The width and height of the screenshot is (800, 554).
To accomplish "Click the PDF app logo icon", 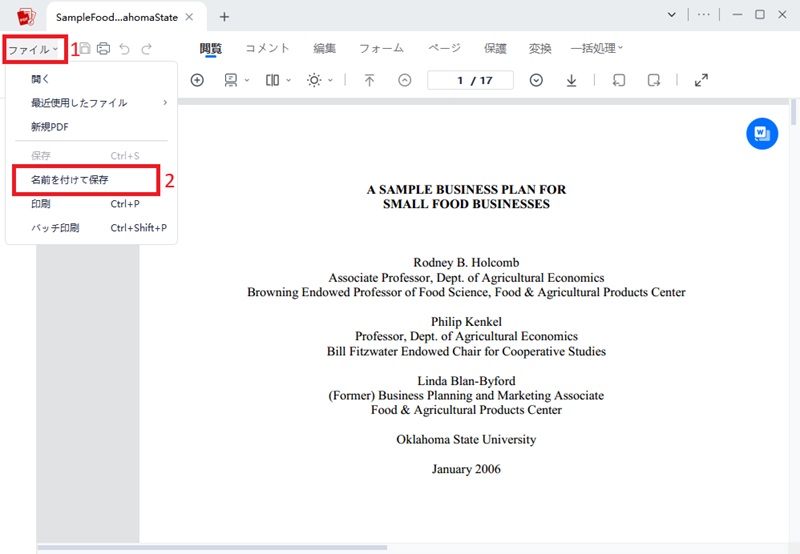I will click(x=26, y=16).
